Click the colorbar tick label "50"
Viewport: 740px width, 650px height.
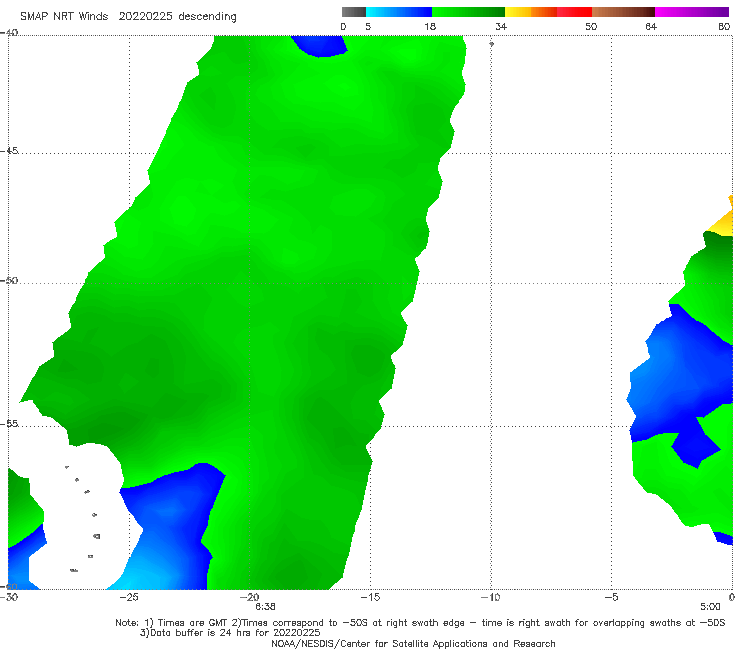click(591, 26)
